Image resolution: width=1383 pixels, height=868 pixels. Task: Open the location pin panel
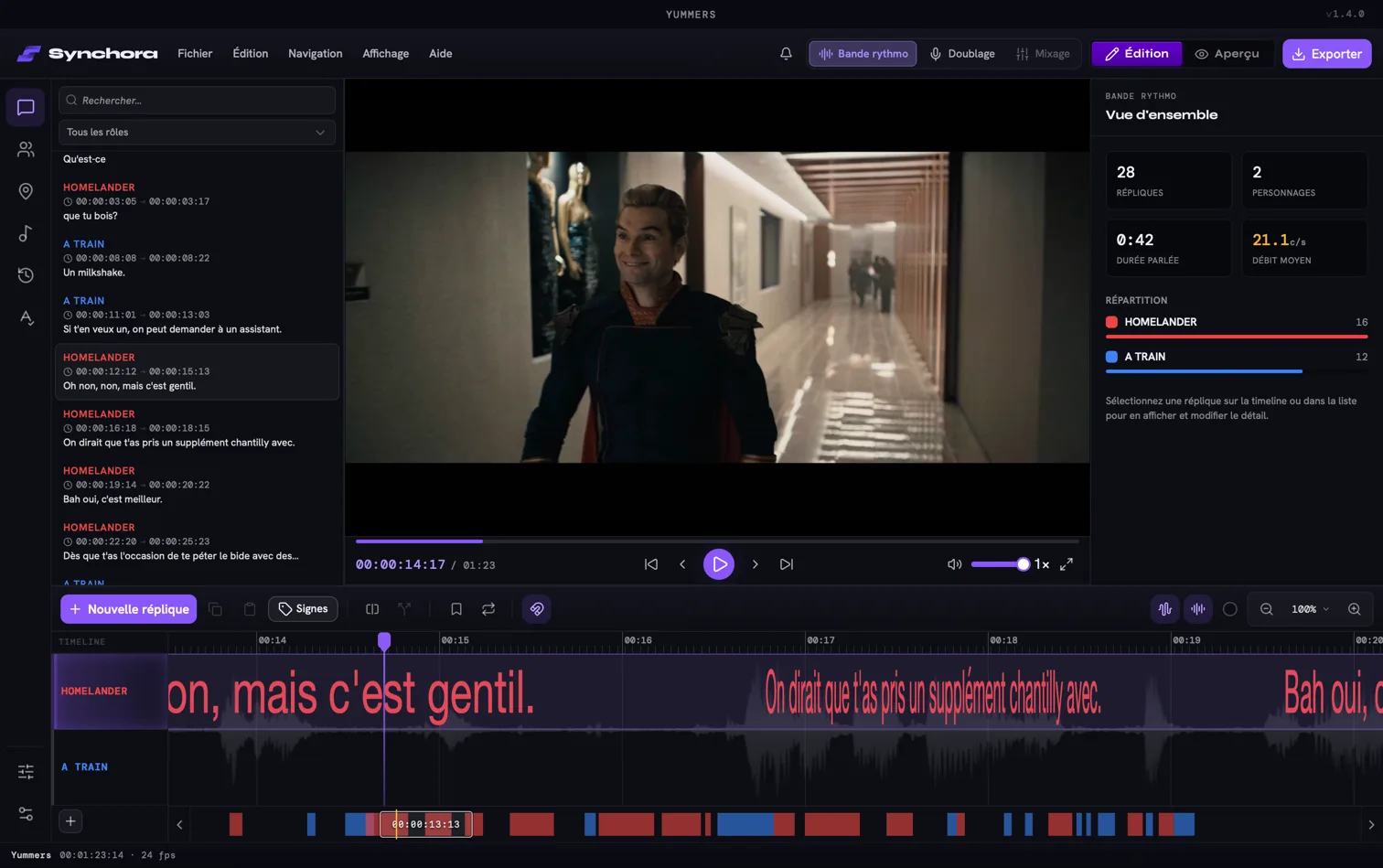tap(26, 191)
